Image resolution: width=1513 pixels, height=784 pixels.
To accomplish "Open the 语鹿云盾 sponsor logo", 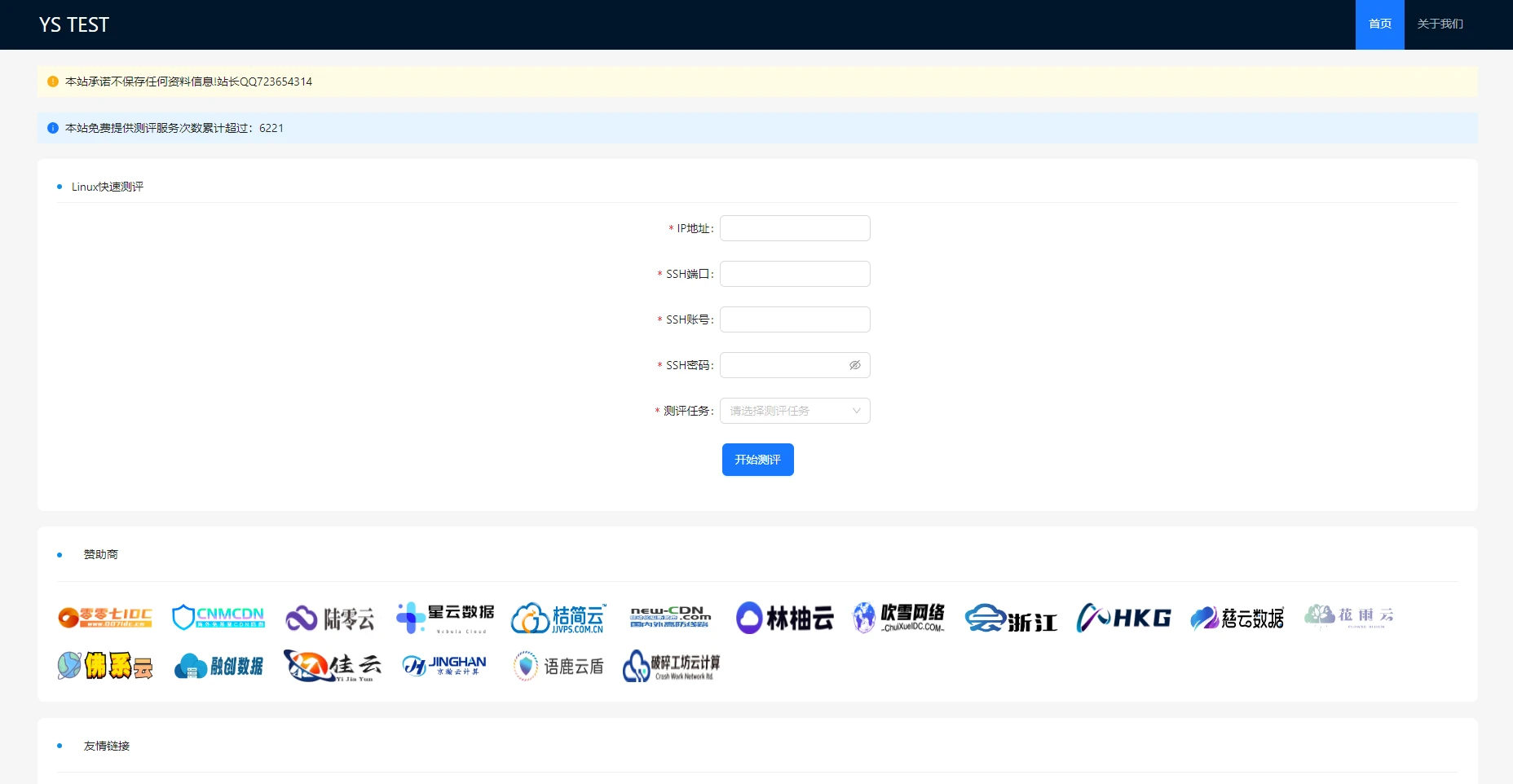I will coord(559,667).
